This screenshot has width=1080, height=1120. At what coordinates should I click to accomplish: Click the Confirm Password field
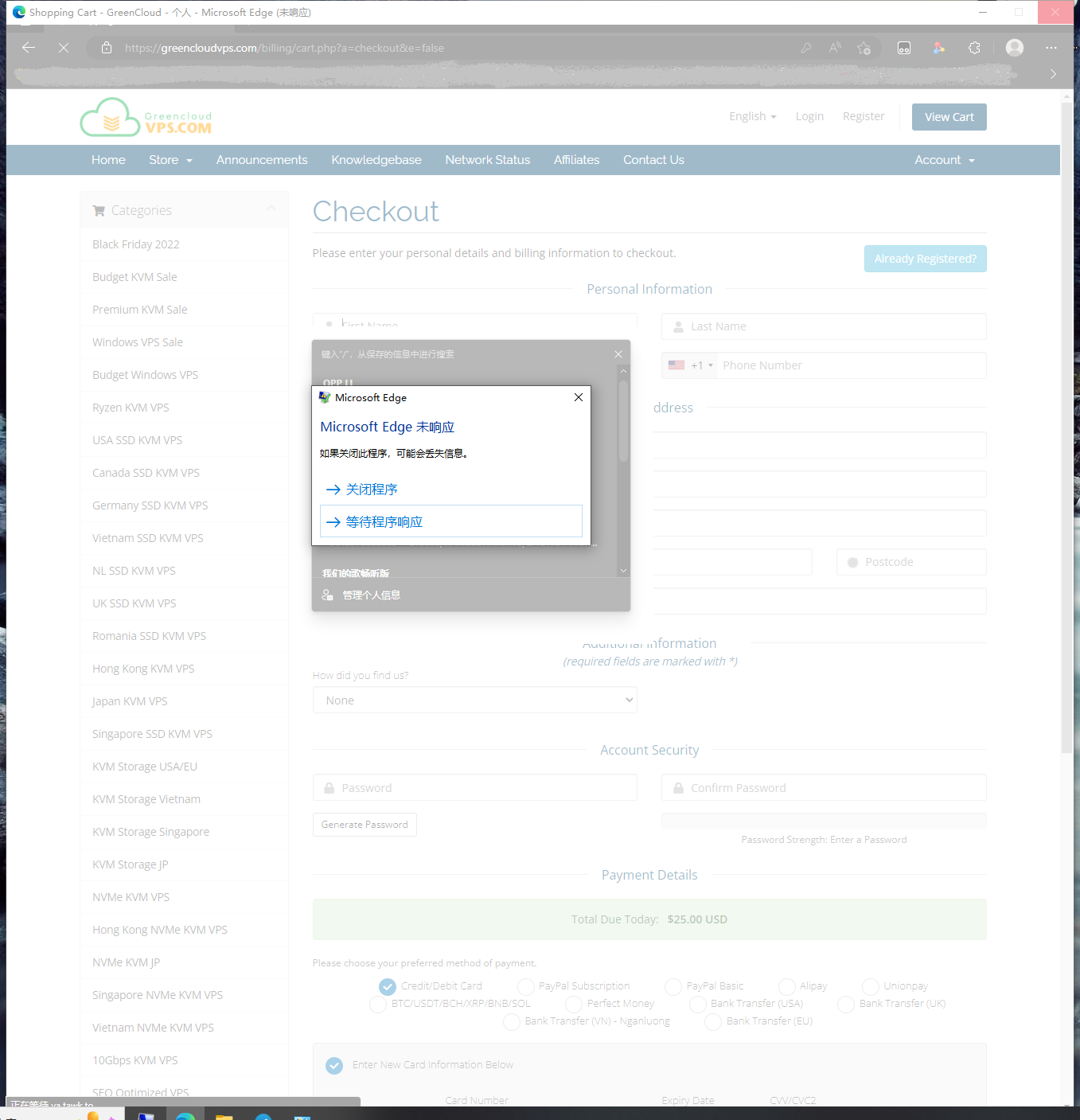[824, 787]
